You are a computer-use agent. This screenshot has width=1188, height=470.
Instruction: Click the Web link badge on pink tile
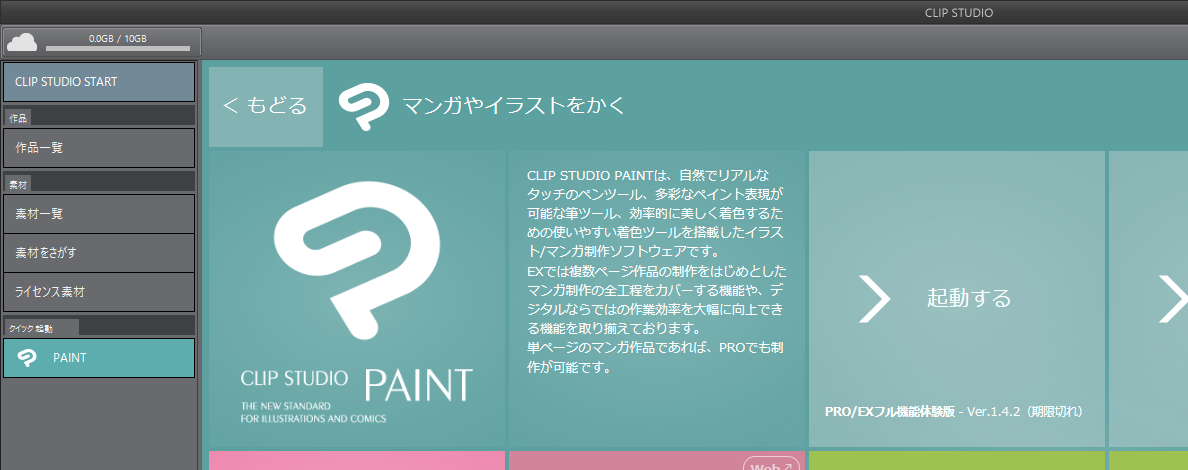771,465
